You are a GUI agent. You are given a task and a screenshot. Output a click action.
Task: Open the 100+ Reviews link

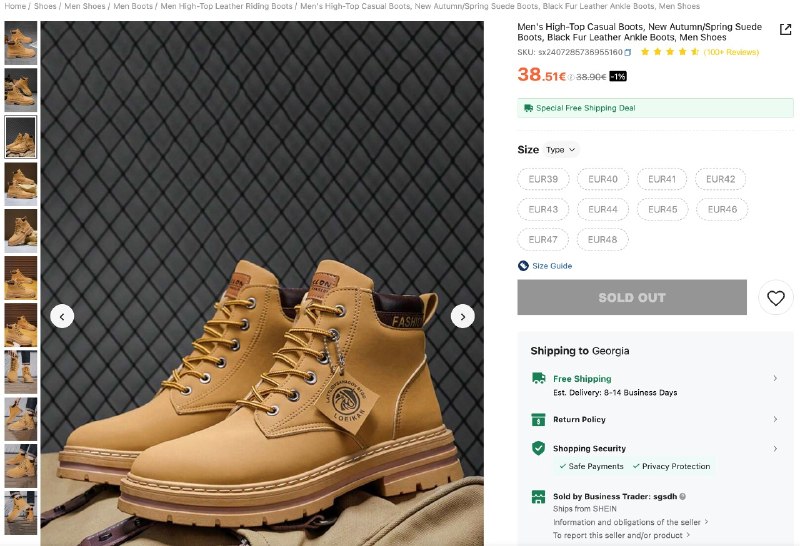tap(731, 52)
